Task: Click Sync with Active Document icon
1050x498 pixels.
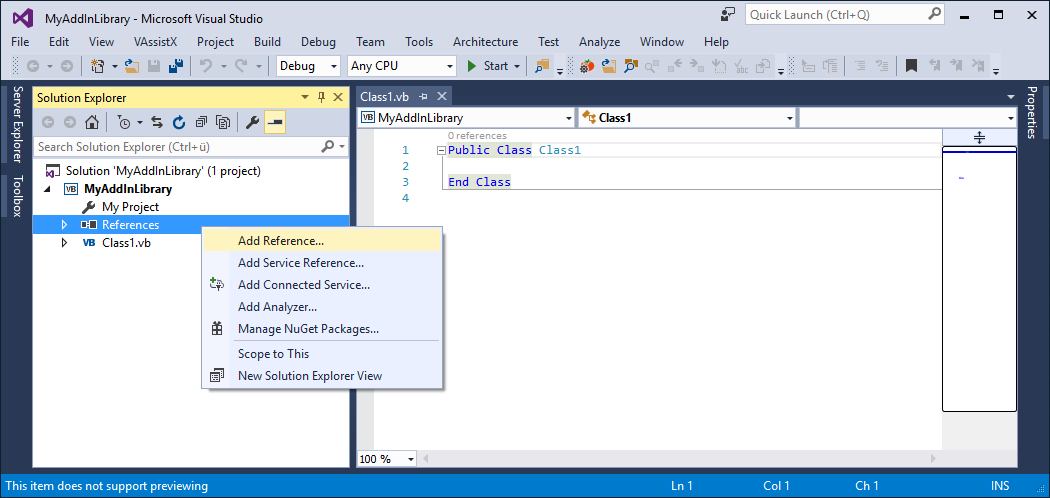Action: click(x=157, y=122)
